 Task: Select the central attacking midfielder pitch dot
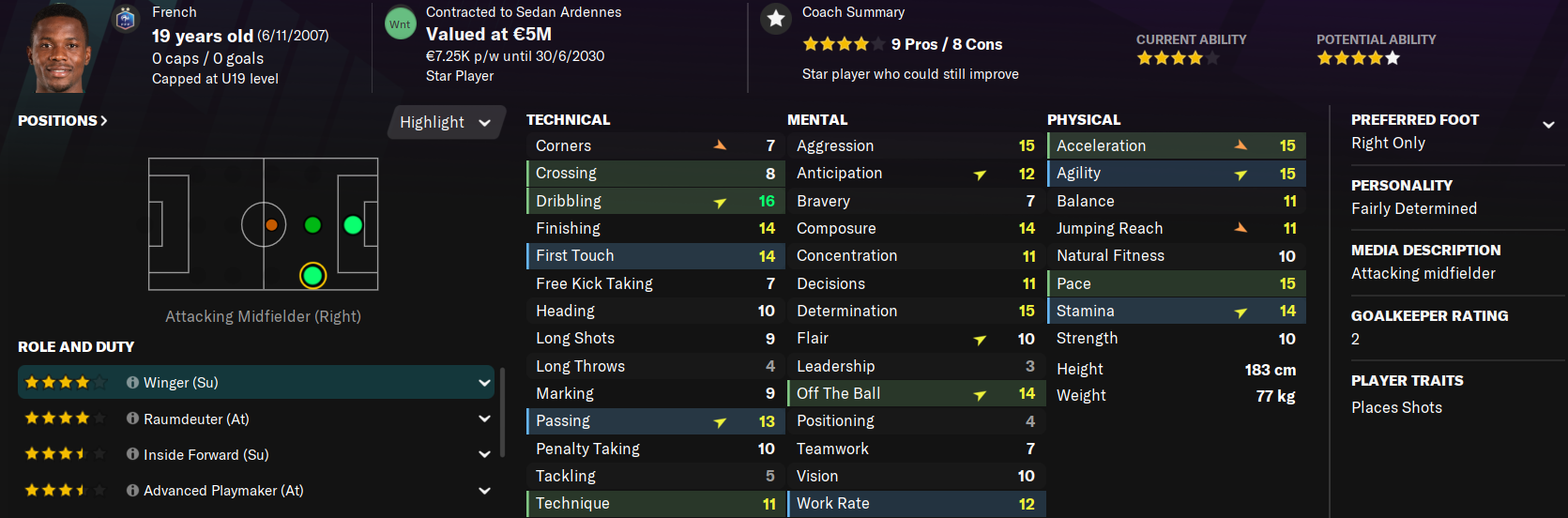[312, 225]
